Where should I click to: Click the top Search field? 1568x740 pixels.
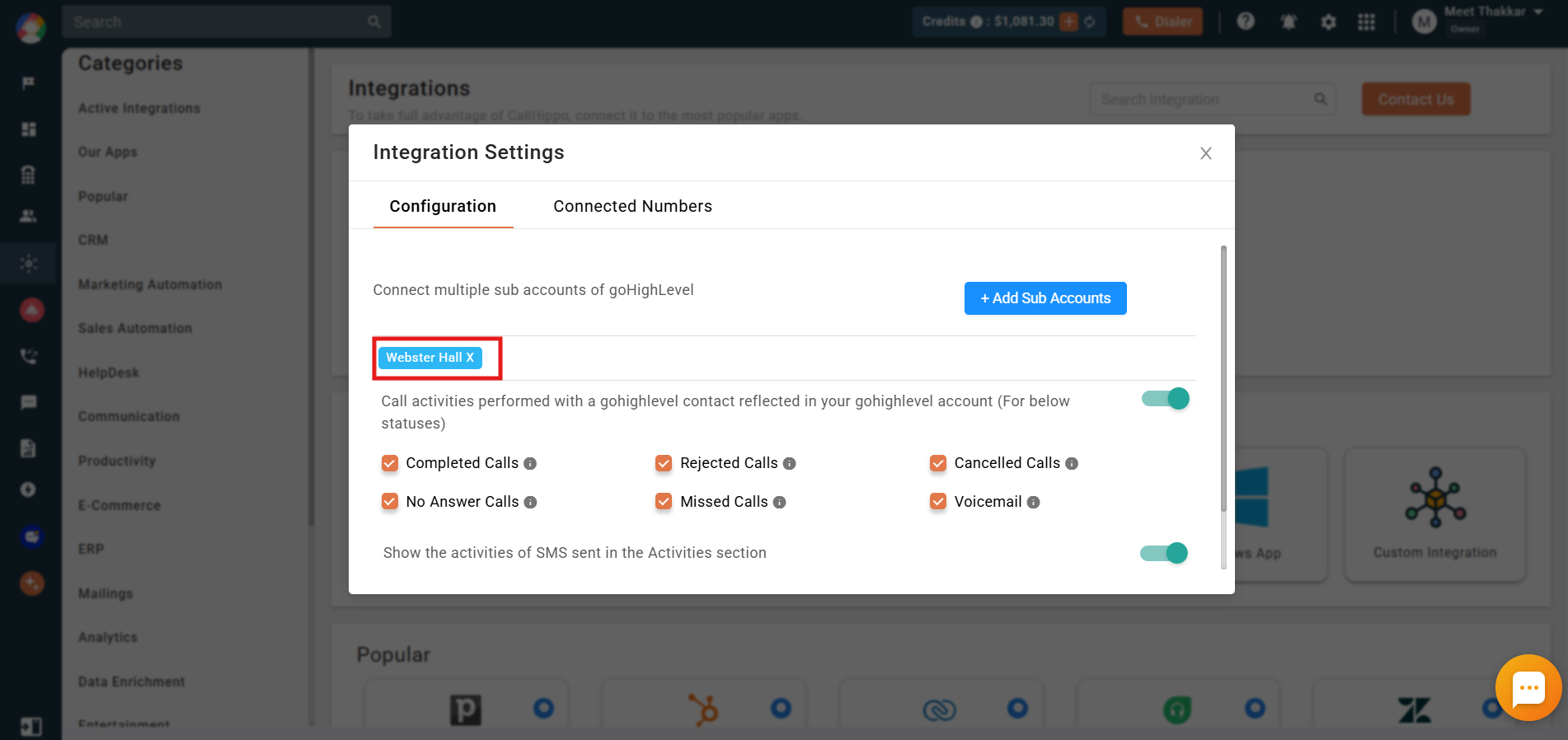(x=226, y=21)
